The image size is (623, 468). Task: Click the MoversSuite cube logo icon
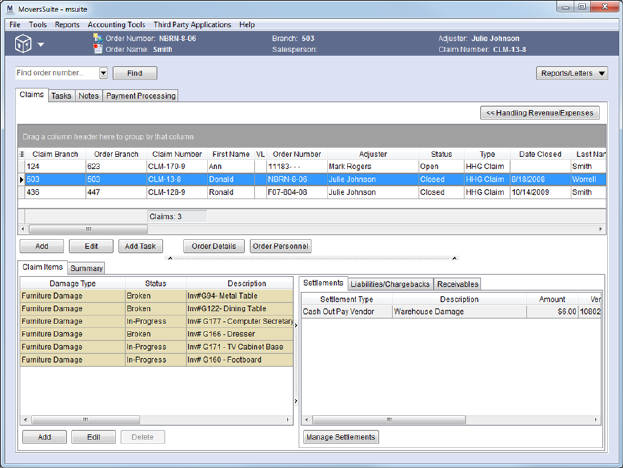coord(21,44)
